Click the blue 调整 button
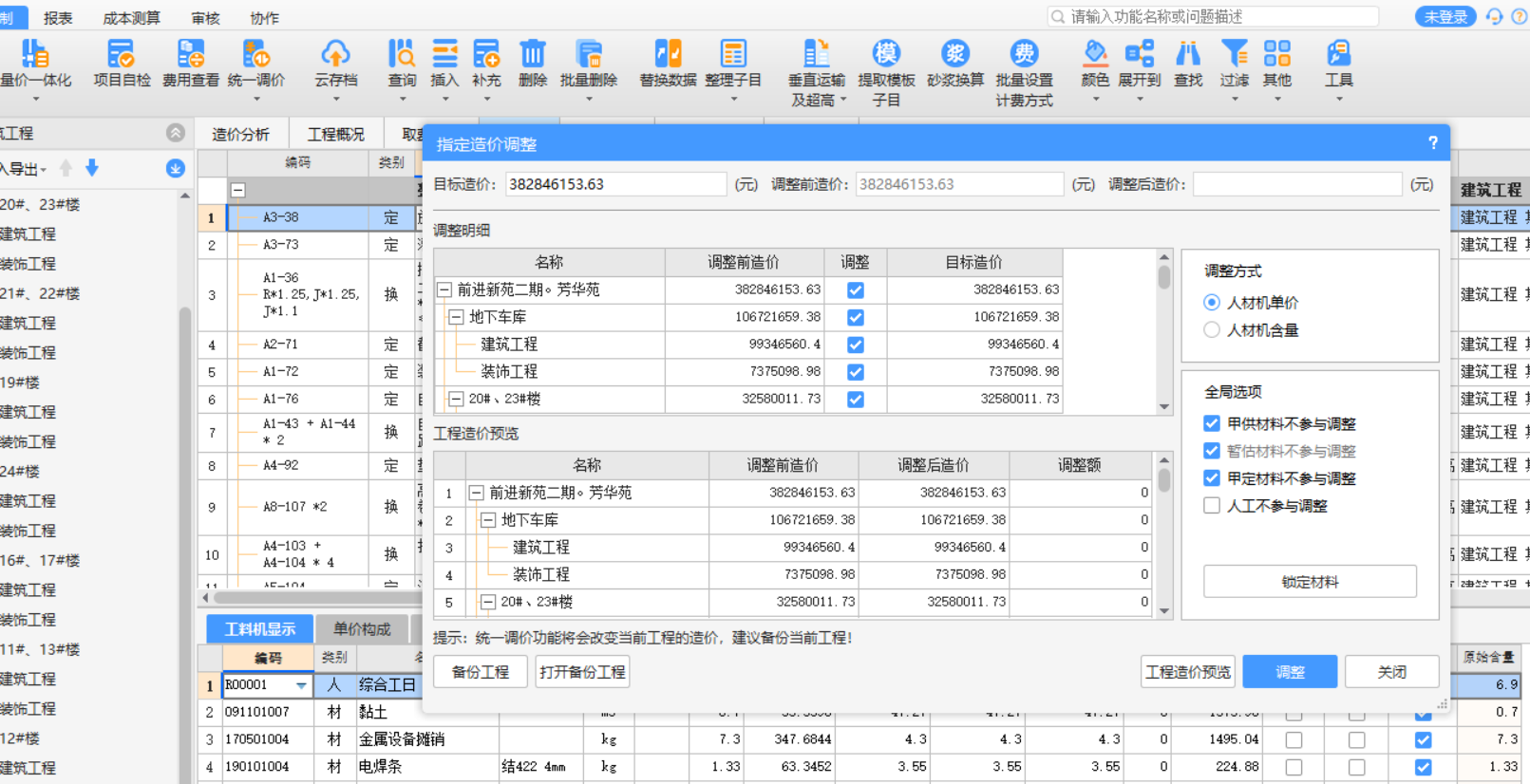The height and width of the screenshot is (784, 1530). pos(1290,672)
